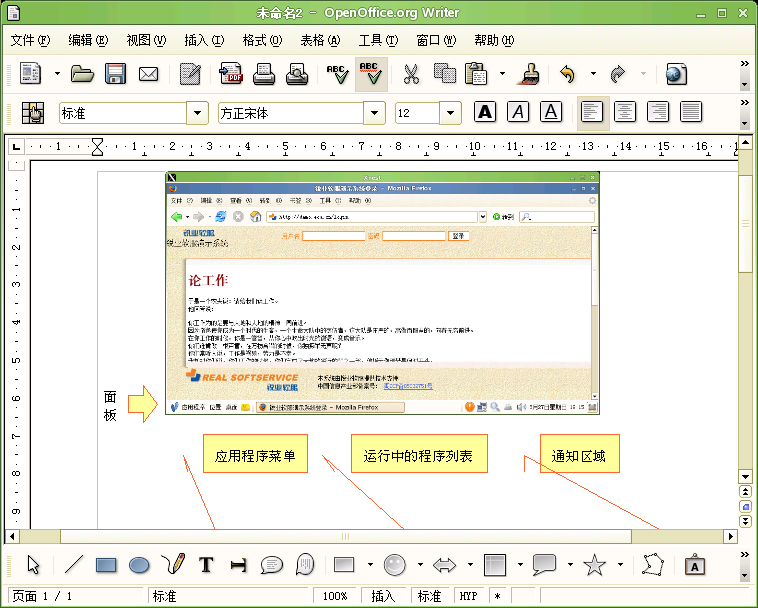Click the Cut scissors icon
Viewport: 758px width, 608px height.
[410, 74]
